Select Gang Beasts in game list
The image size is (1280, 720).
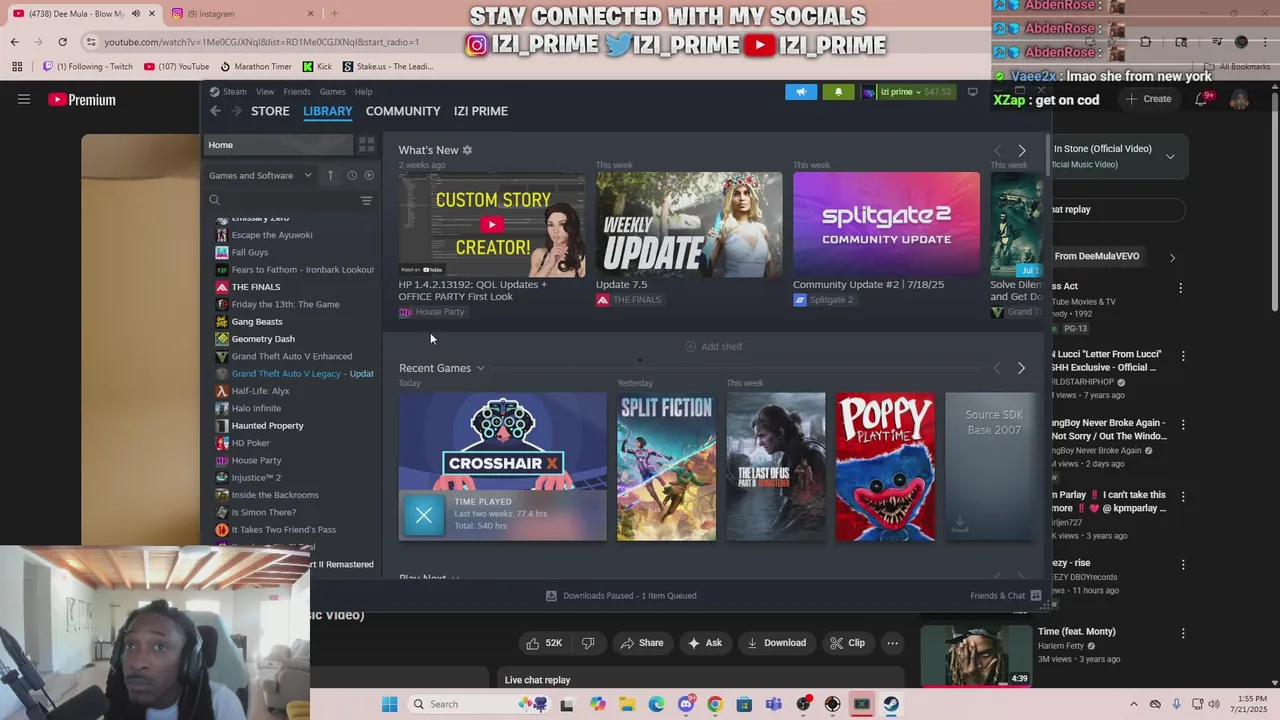point(257,322)
